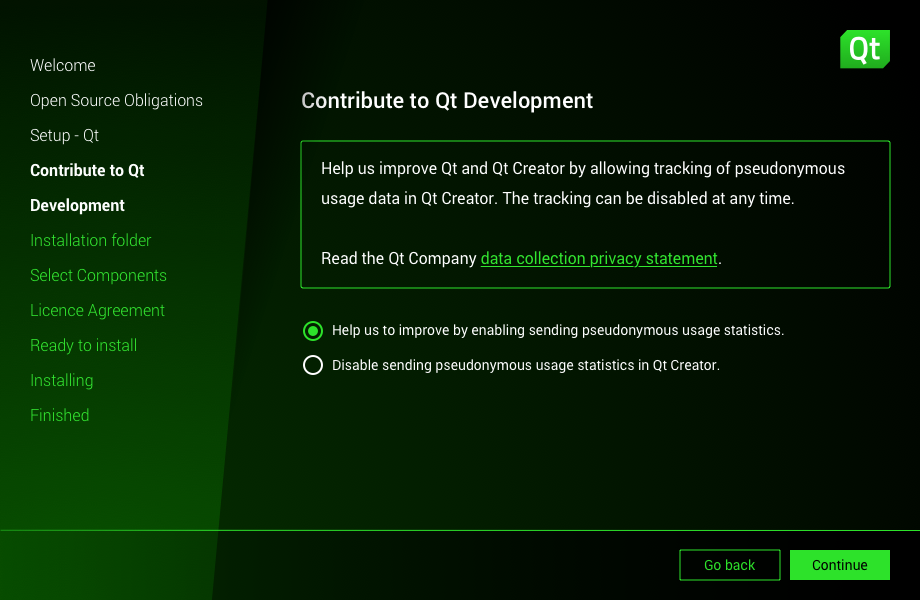This screenshot has height=600, width=920.
Task: Click inside the tracking information box
Action: (595, 213)
